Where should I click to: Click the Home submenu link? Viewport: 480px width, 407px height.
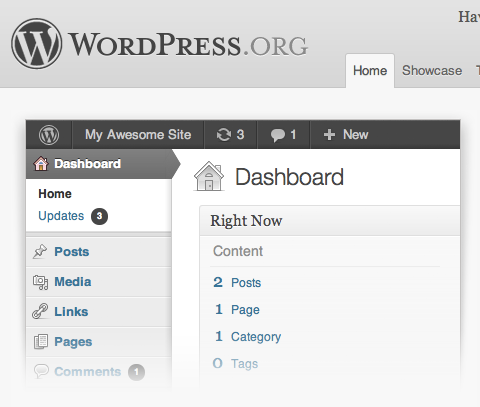[55, 194]
